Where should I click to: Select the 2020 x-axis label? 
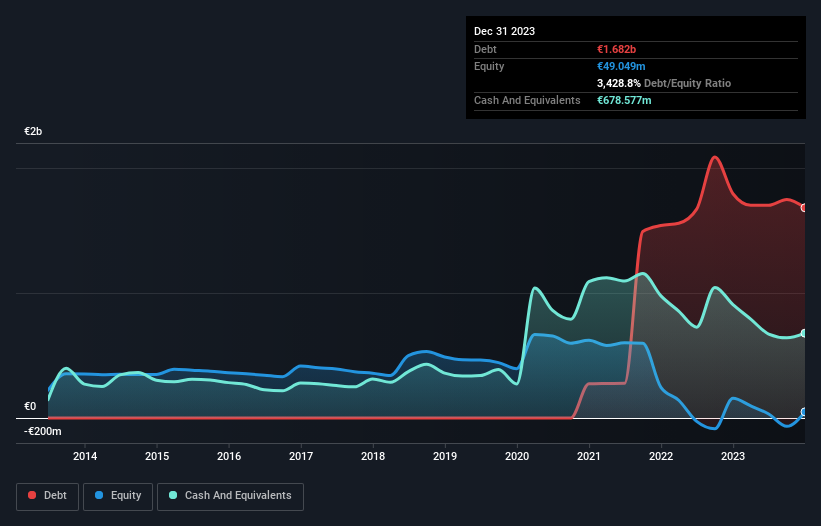[517, 456]
